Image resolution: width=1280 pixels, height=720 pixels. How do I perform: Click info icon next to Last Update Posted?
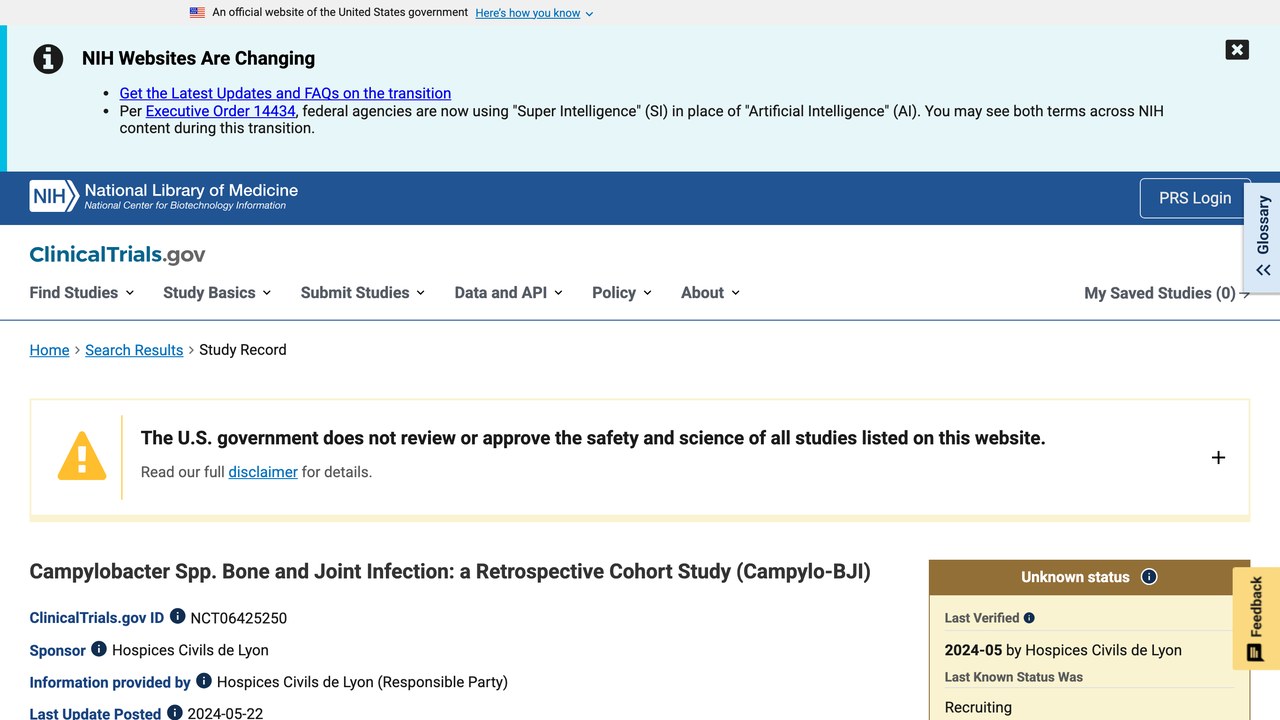175,712
